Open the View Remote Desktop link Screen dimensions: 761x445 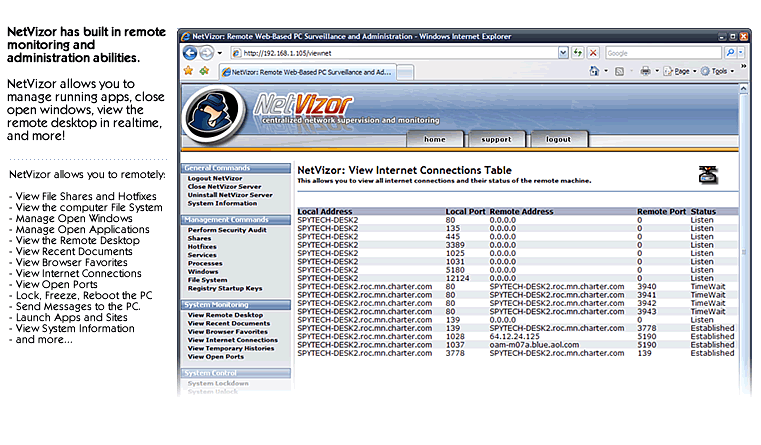coord(225,315)
